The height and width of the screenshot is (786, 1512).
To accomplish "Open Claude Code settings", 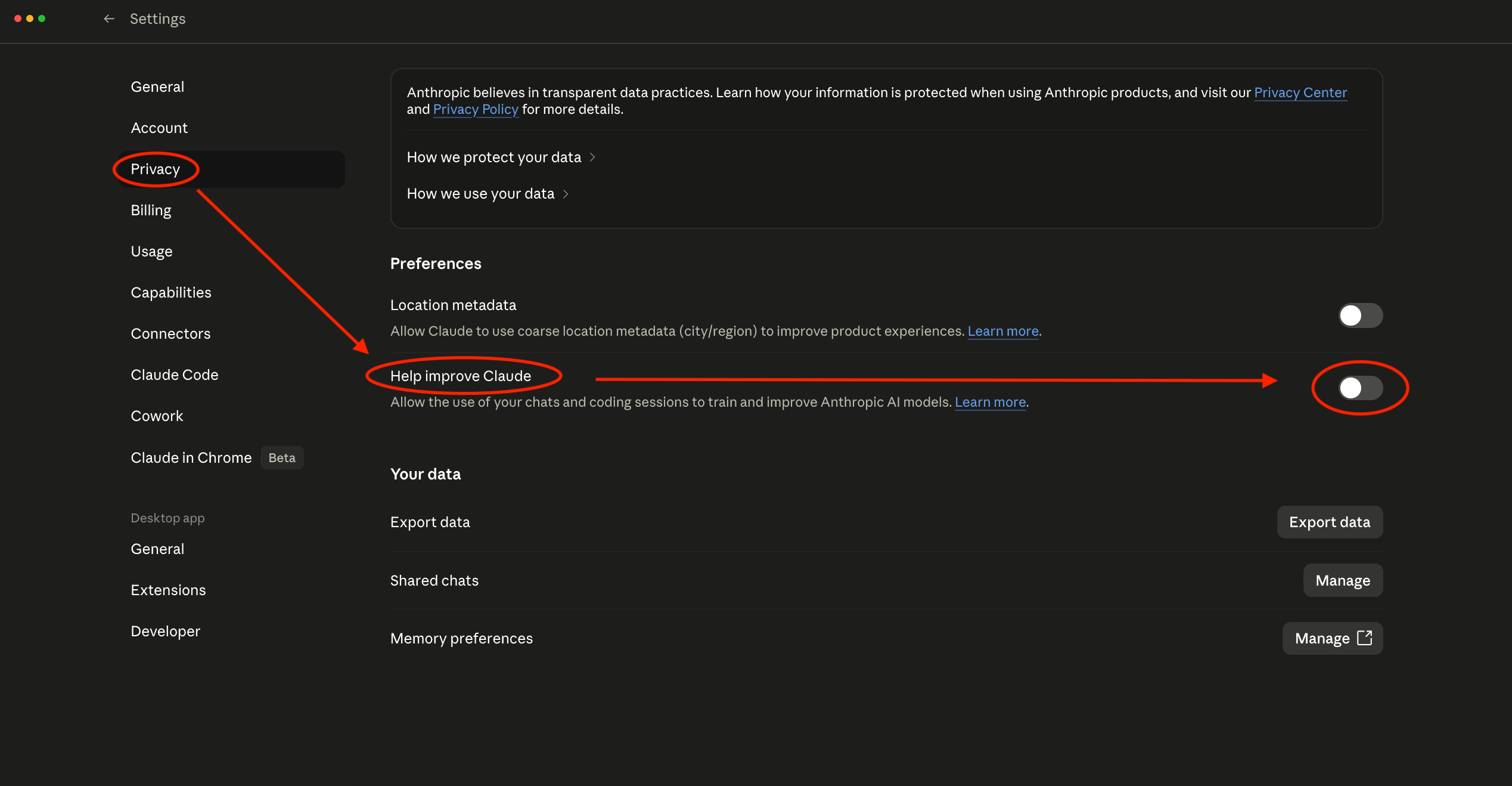I will tap(175, 375).
